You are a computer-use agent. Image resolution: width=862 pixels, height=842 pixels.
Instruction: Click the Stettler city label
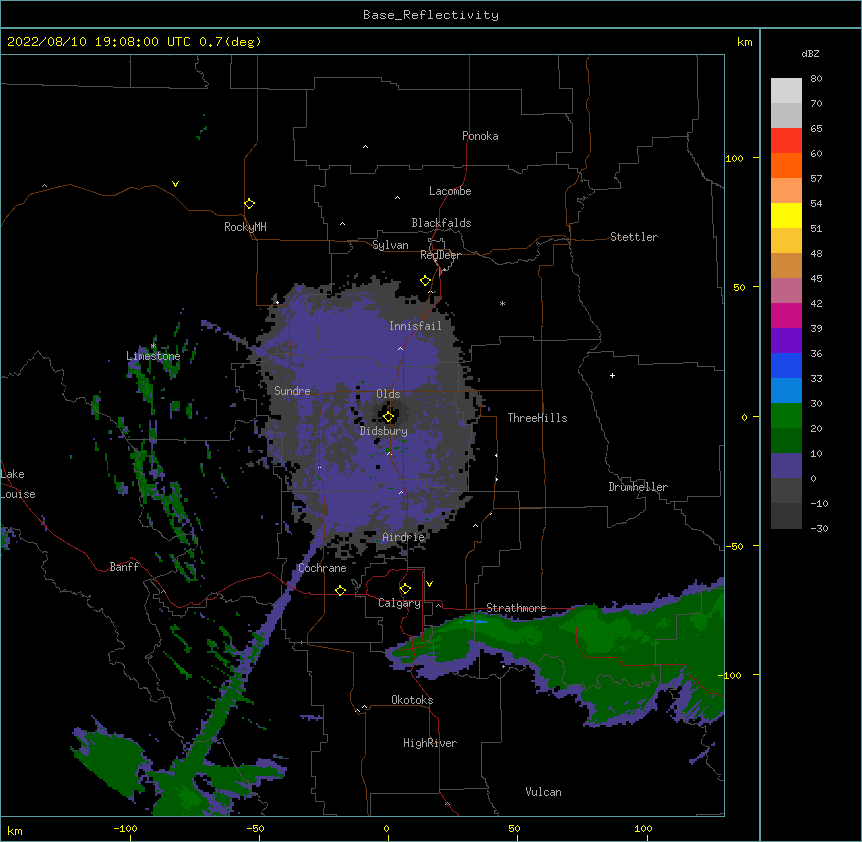(x=634, y=237)
